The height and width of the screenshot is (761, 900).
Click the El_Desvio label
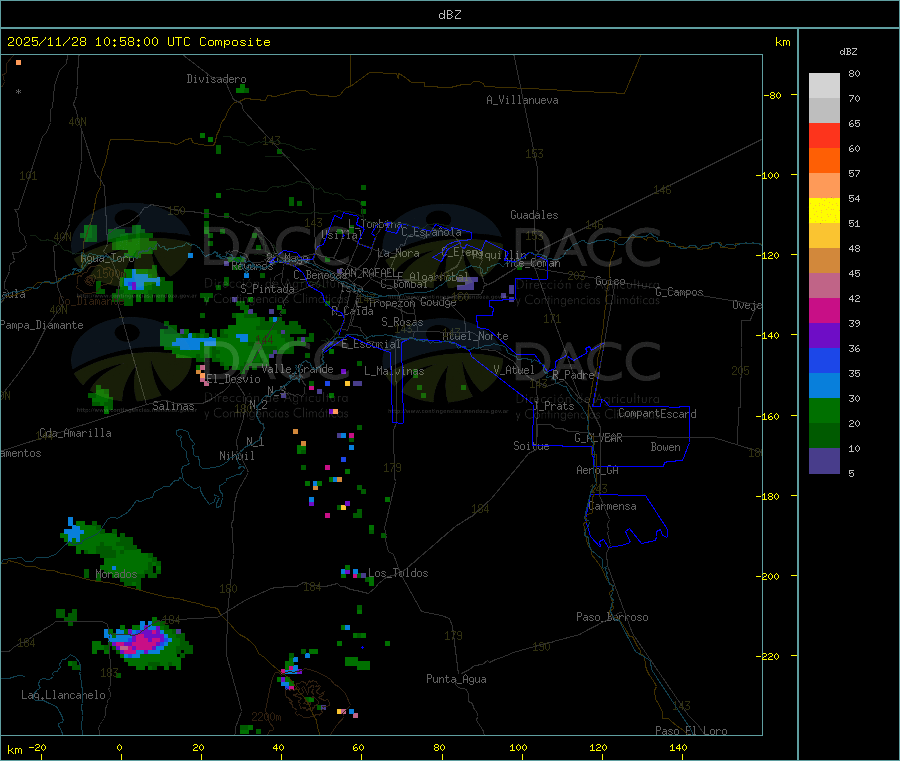(x=233, y=379)
